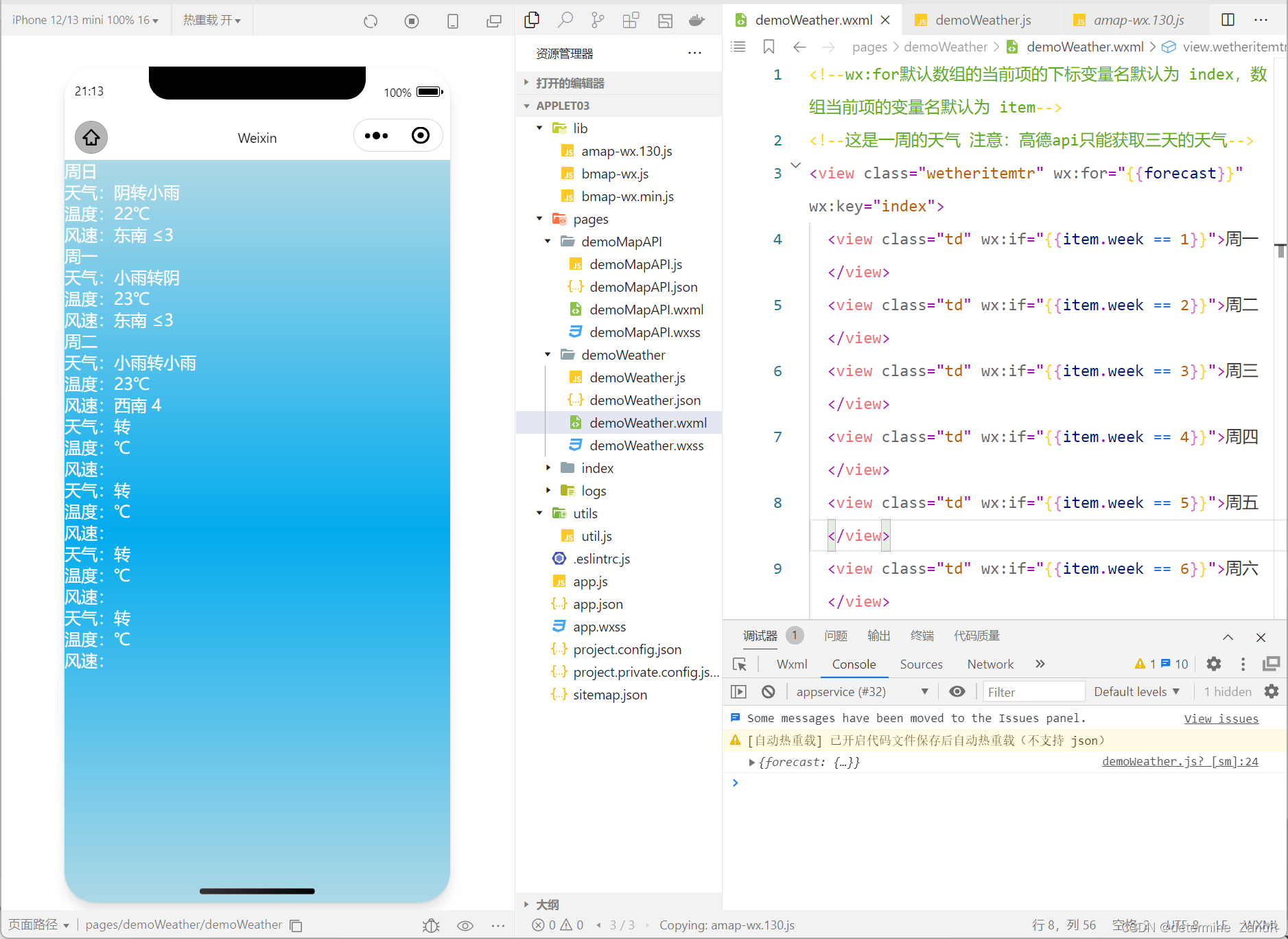The width and height of the screenshot is (1288, 939).
Task: Open resource manager more options ellipsis
Action: click(694, 53)
